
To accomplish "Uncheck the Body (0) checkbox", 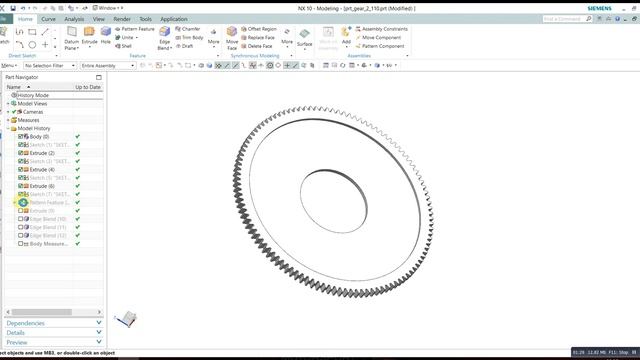I will pyautogui.click(x=20, y=136).
